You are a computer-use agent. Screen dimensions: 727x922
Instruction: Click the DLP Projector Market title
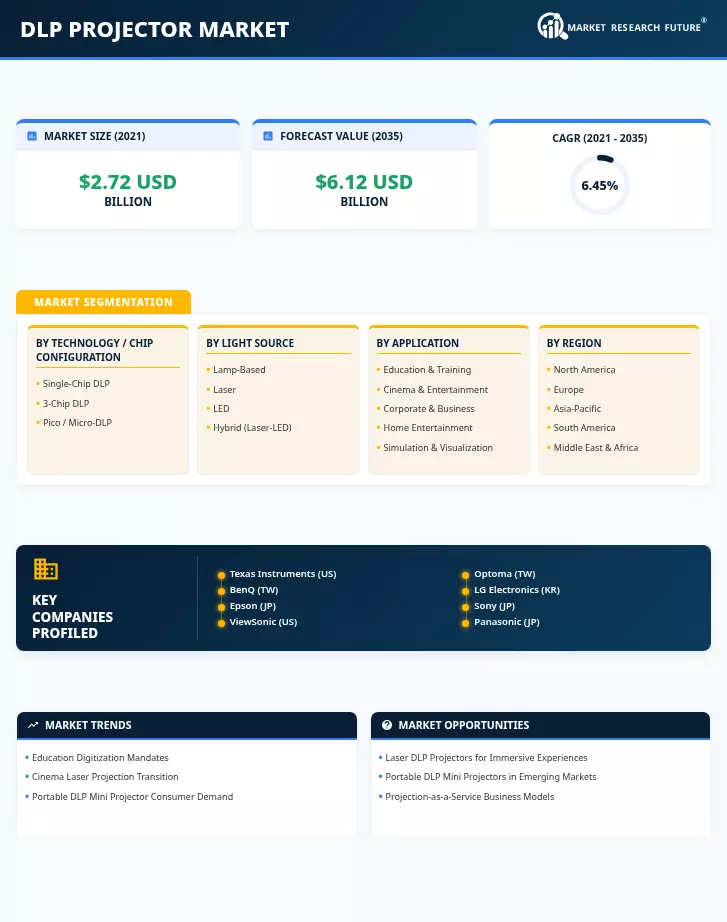pos(155,29)
